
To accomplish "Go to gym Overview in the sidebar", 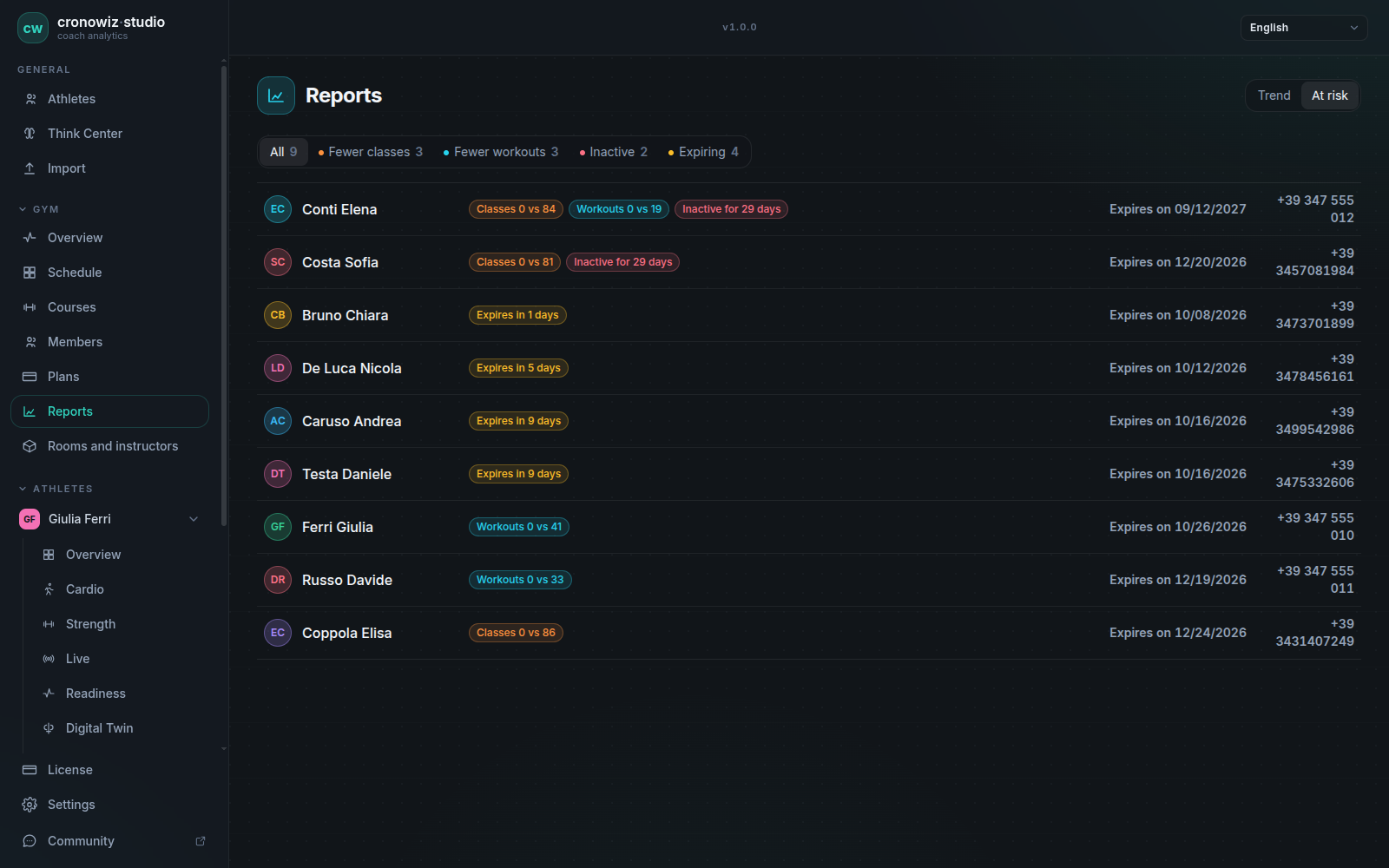I will [x=109, y=238].
